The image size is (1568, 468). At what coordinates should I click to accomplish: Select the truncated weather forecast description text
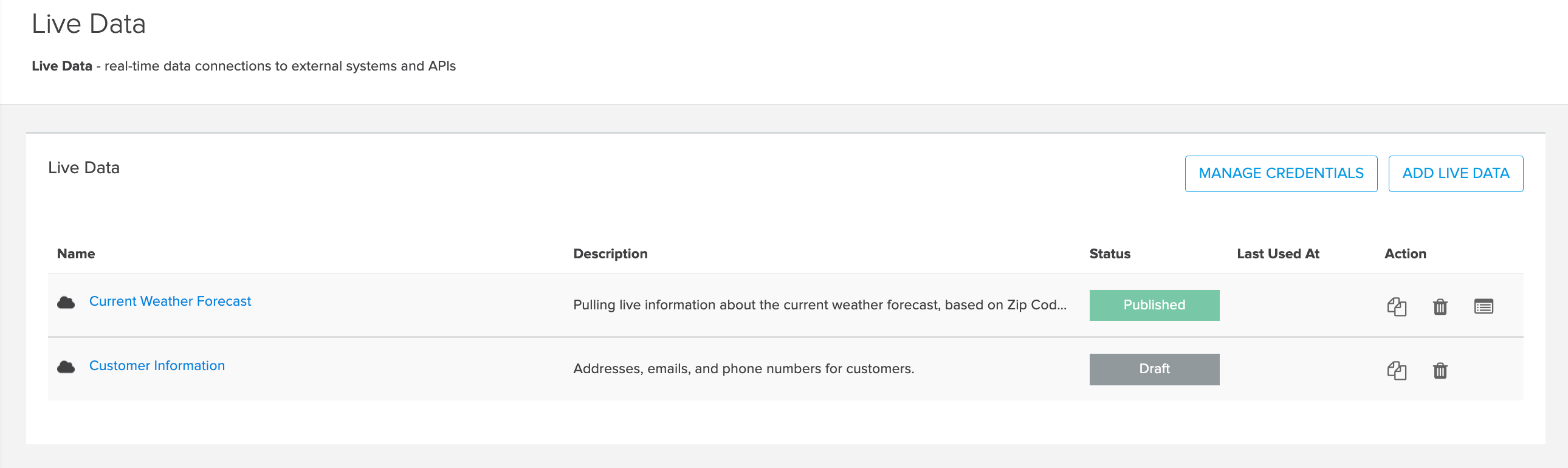point(819,305)
